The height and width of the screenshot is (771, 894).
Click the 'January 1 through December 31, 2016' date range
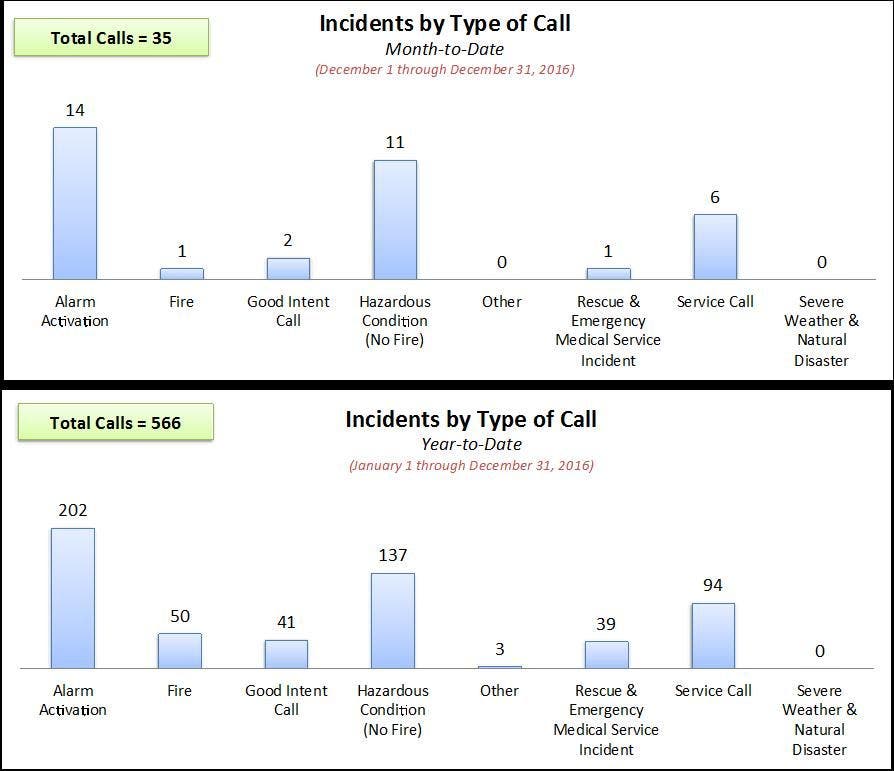tap(471, 465)
